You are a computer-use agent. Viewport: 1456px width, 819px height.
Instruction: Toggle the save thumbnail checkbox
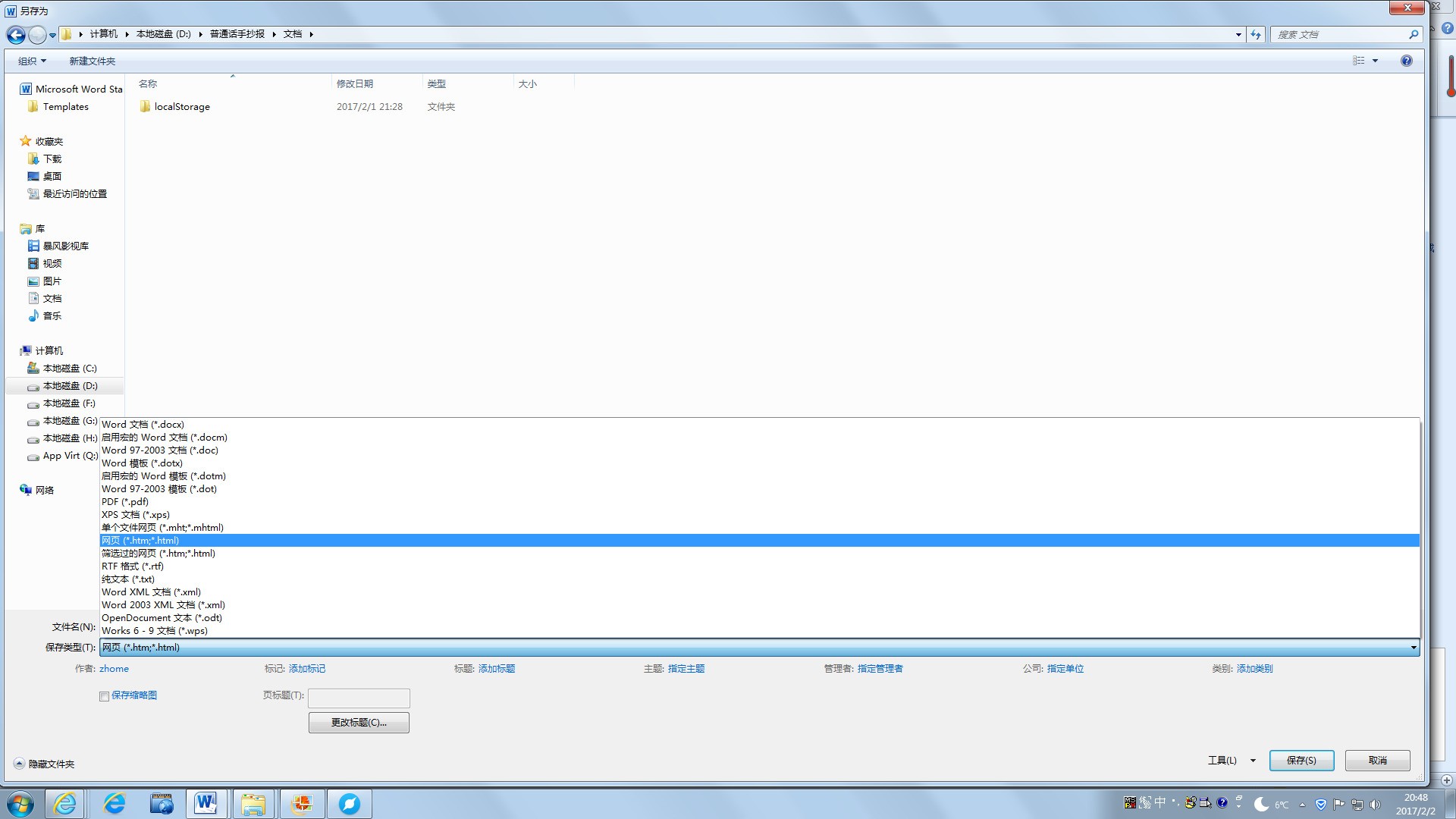(104, 696)
